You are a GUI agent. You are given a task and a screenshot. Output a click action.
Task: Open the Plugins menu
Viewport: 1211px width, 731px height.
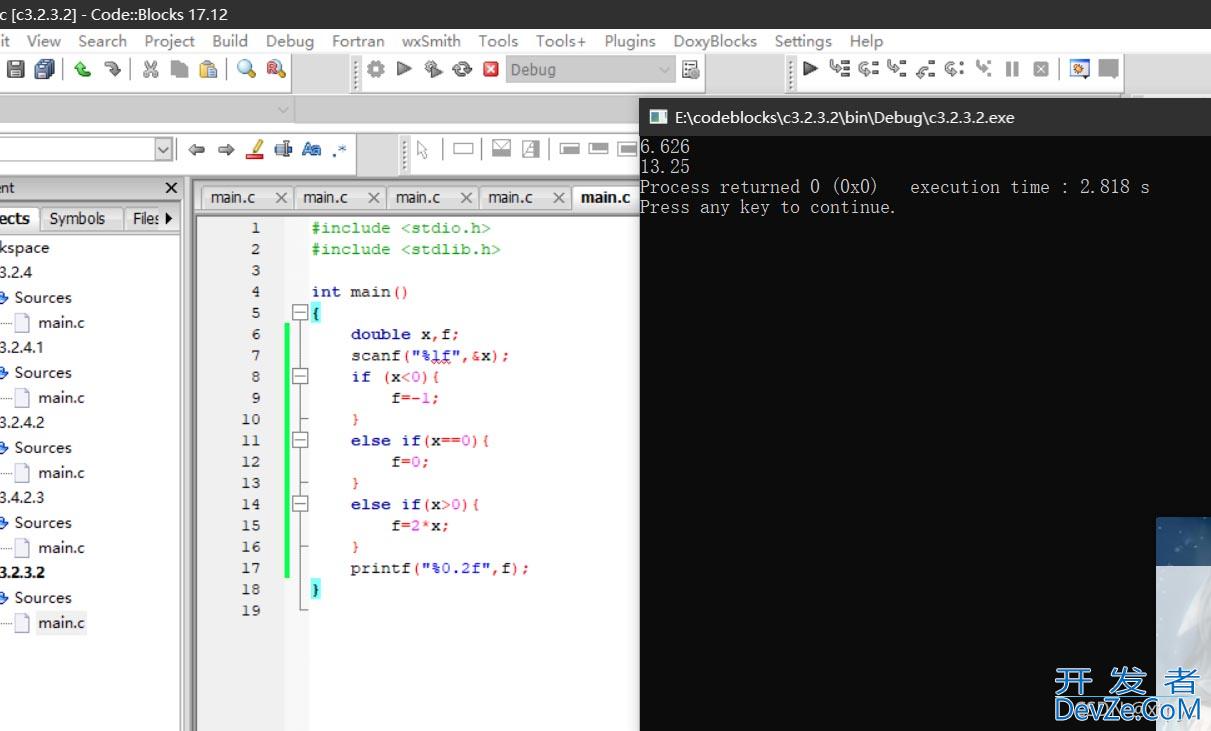630,41
